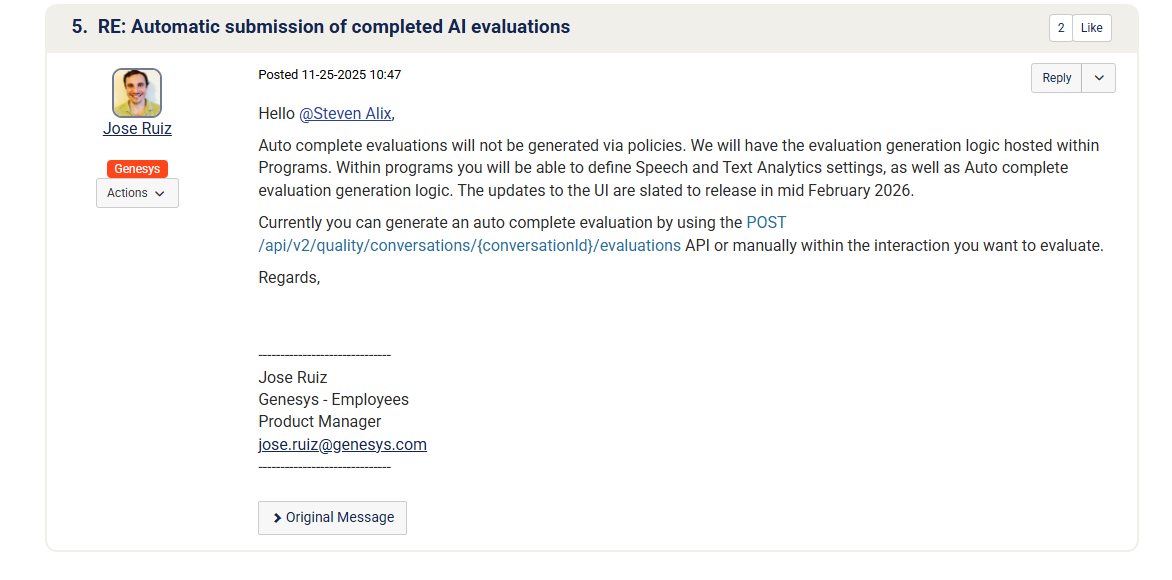Screen dimensions: 1172x580
Task: Click the arrow icon on Original Message
Action: (277, 518)
